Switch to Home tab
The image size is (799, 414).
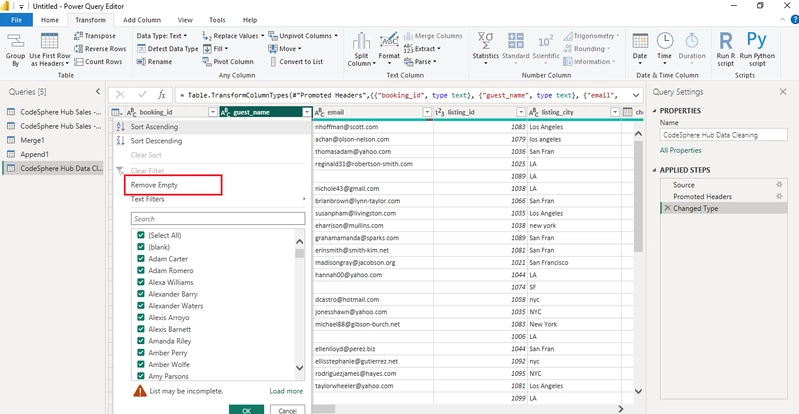coord(49,20)
